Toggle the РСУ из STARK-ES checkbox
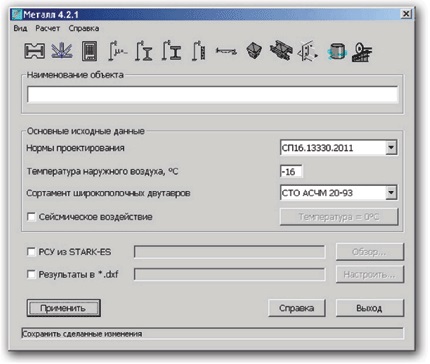The height and width of the screenshot is (364, 430). pyautogui.click(x=31, y=252)
